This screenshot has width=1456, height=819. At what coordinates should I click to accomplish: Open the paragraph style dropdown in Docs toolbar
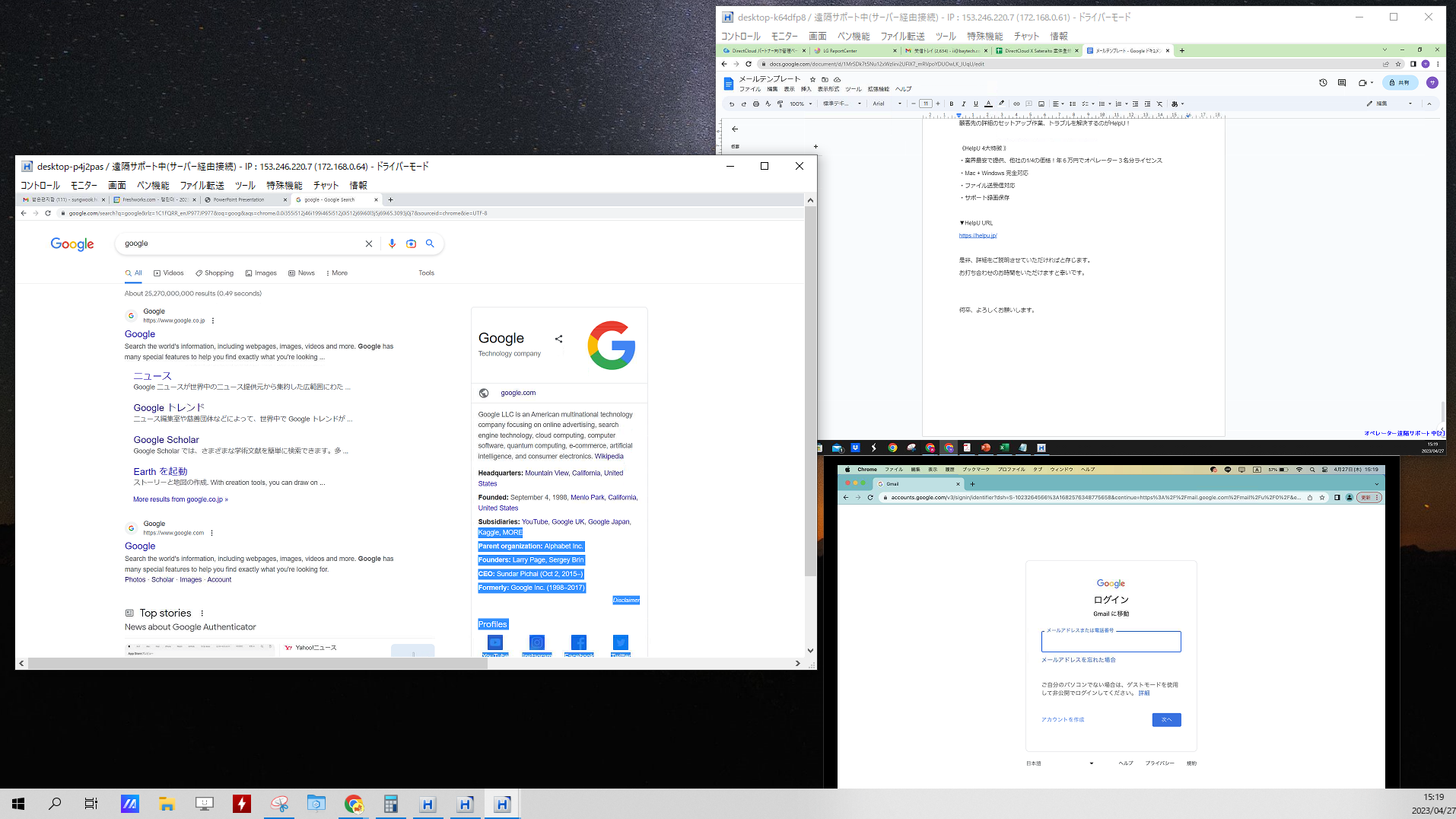pos(842,104)
